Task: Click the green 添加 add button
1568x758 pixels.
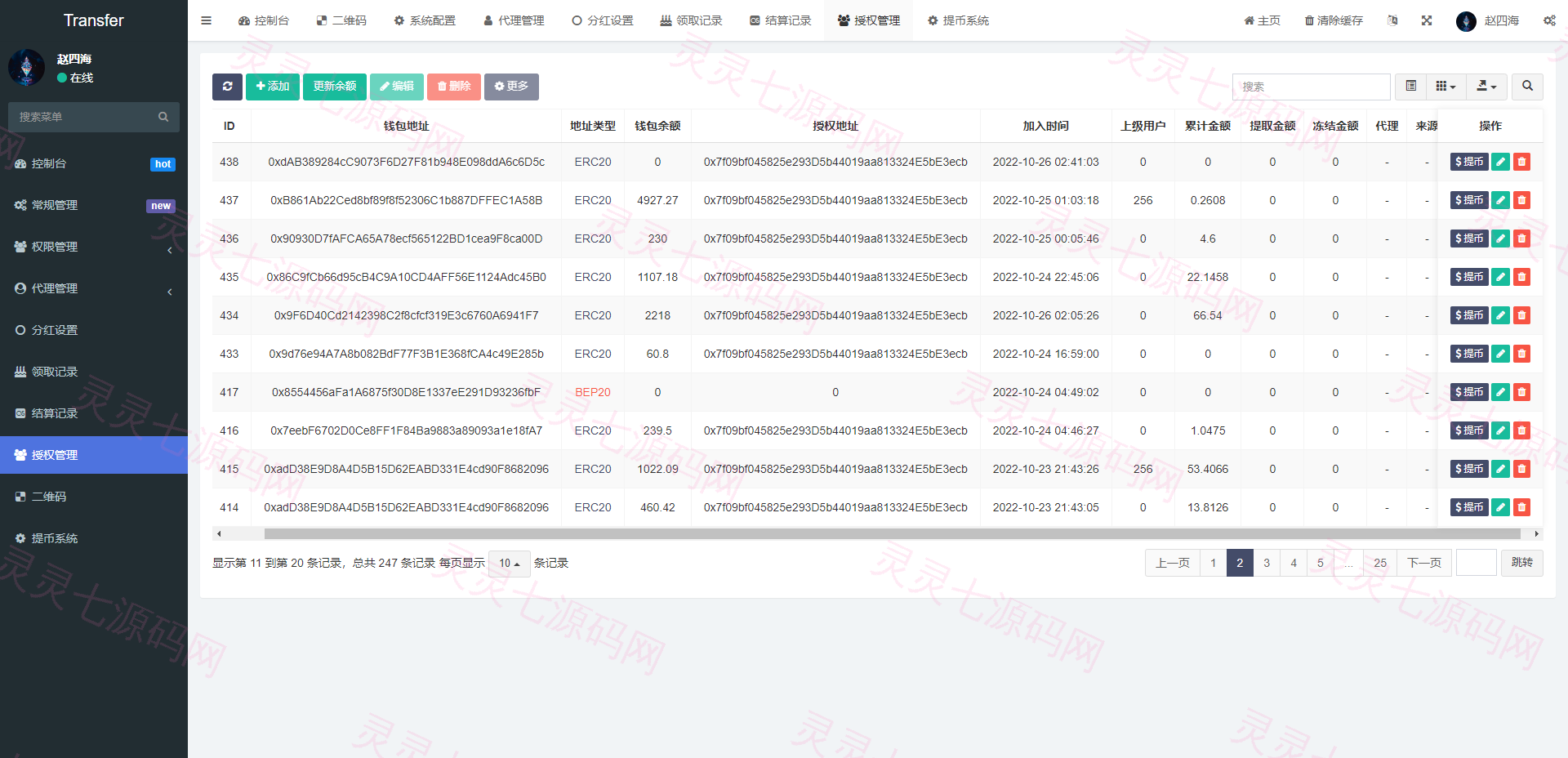Action: pyautogui.click(x=273, y=87)
